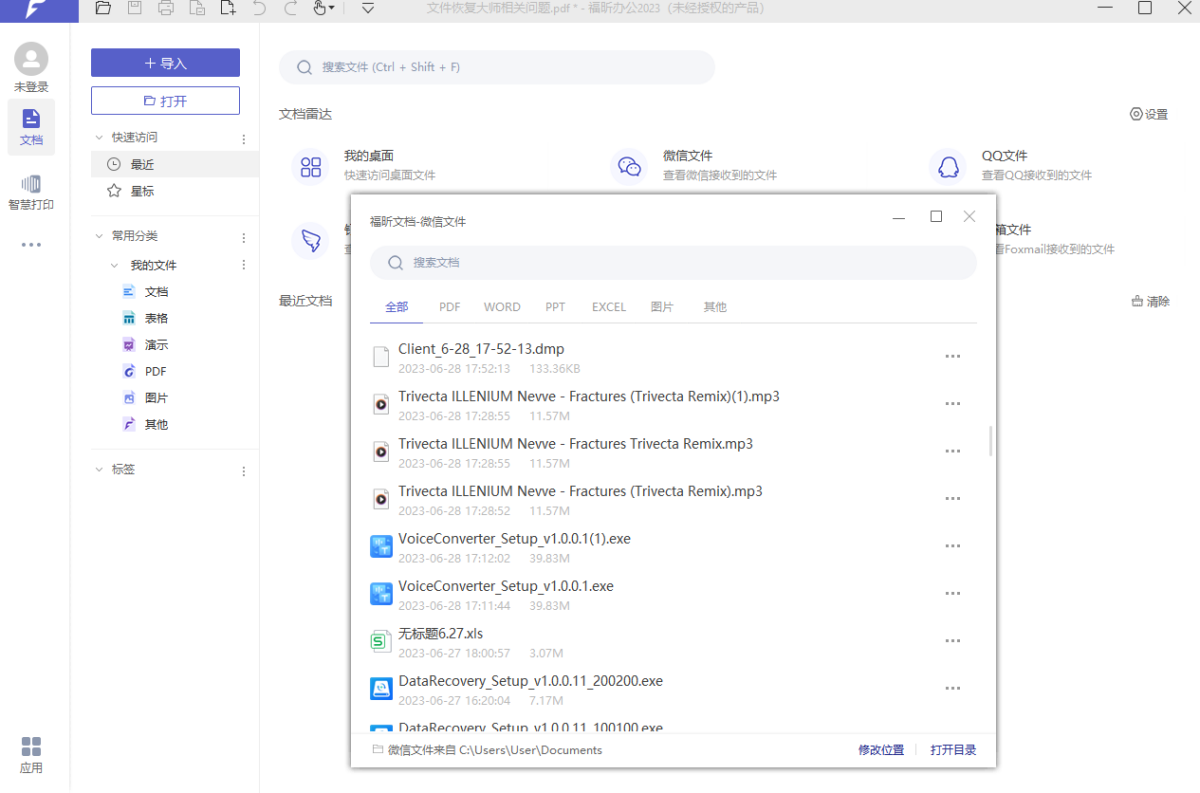The height and width of the screenshot is (793, 1200).
Task: Click the 搜索文档 search field in the dialog
Action: coord(672,262)
